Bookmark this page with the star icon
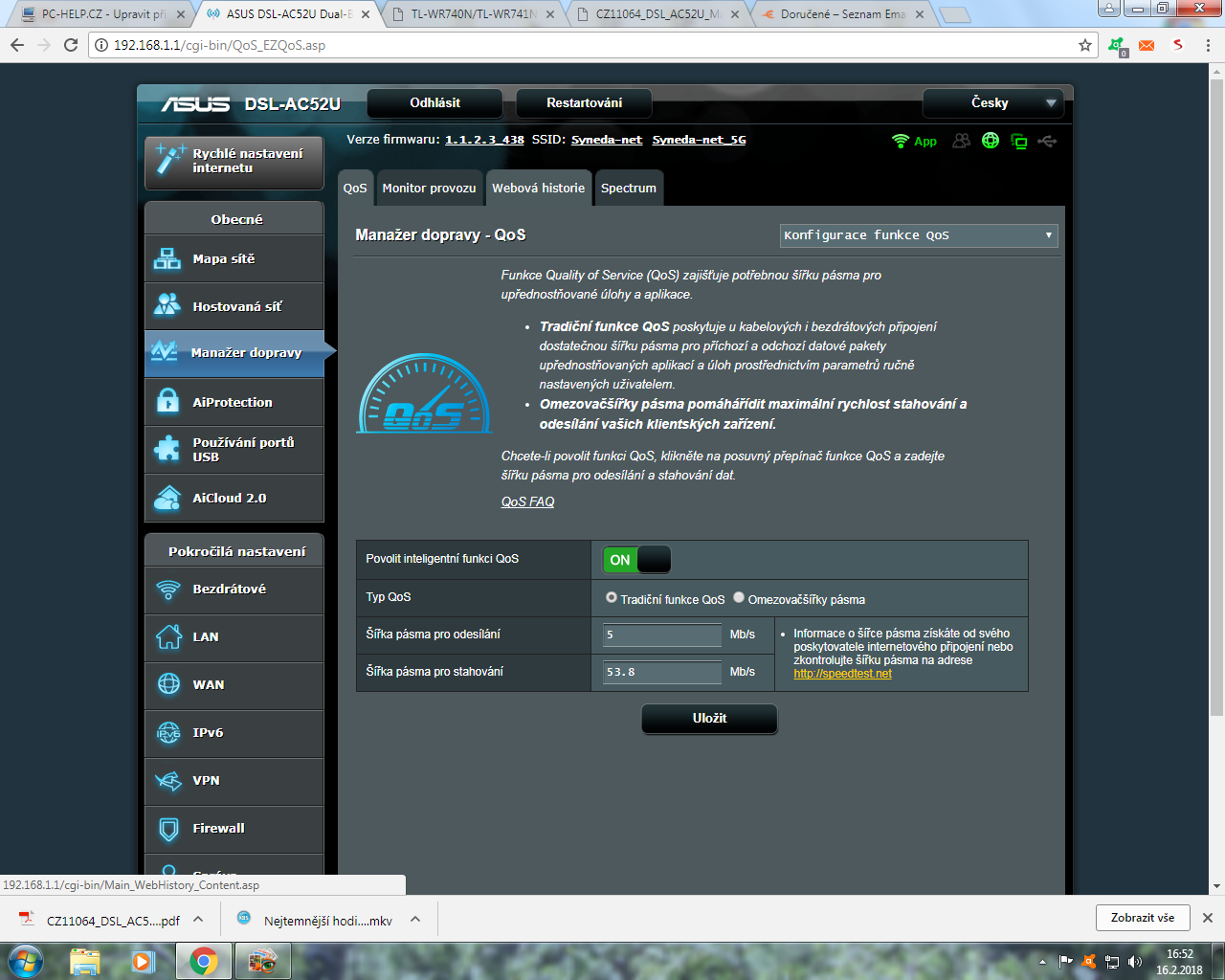This screenshot has height=980, width=1225. click(1085, 45)
